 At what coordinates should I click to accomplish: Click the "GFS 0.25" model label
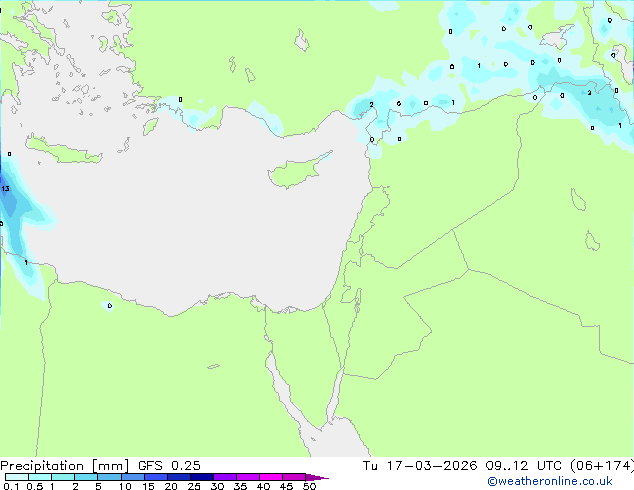point(169,466)
